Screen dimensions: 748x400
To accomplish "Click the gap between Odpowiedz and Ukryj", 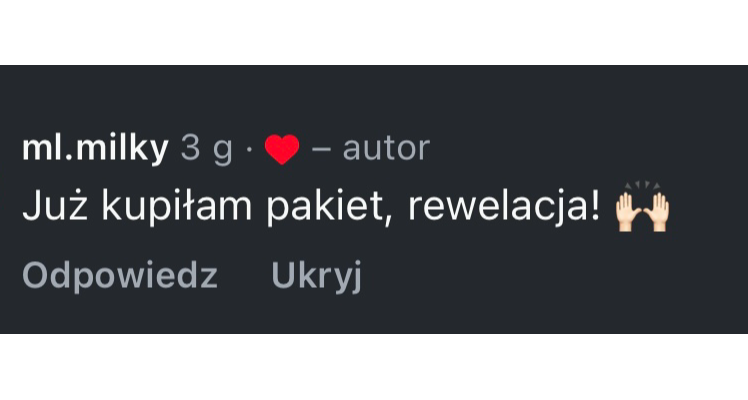I will coord(244,276).
